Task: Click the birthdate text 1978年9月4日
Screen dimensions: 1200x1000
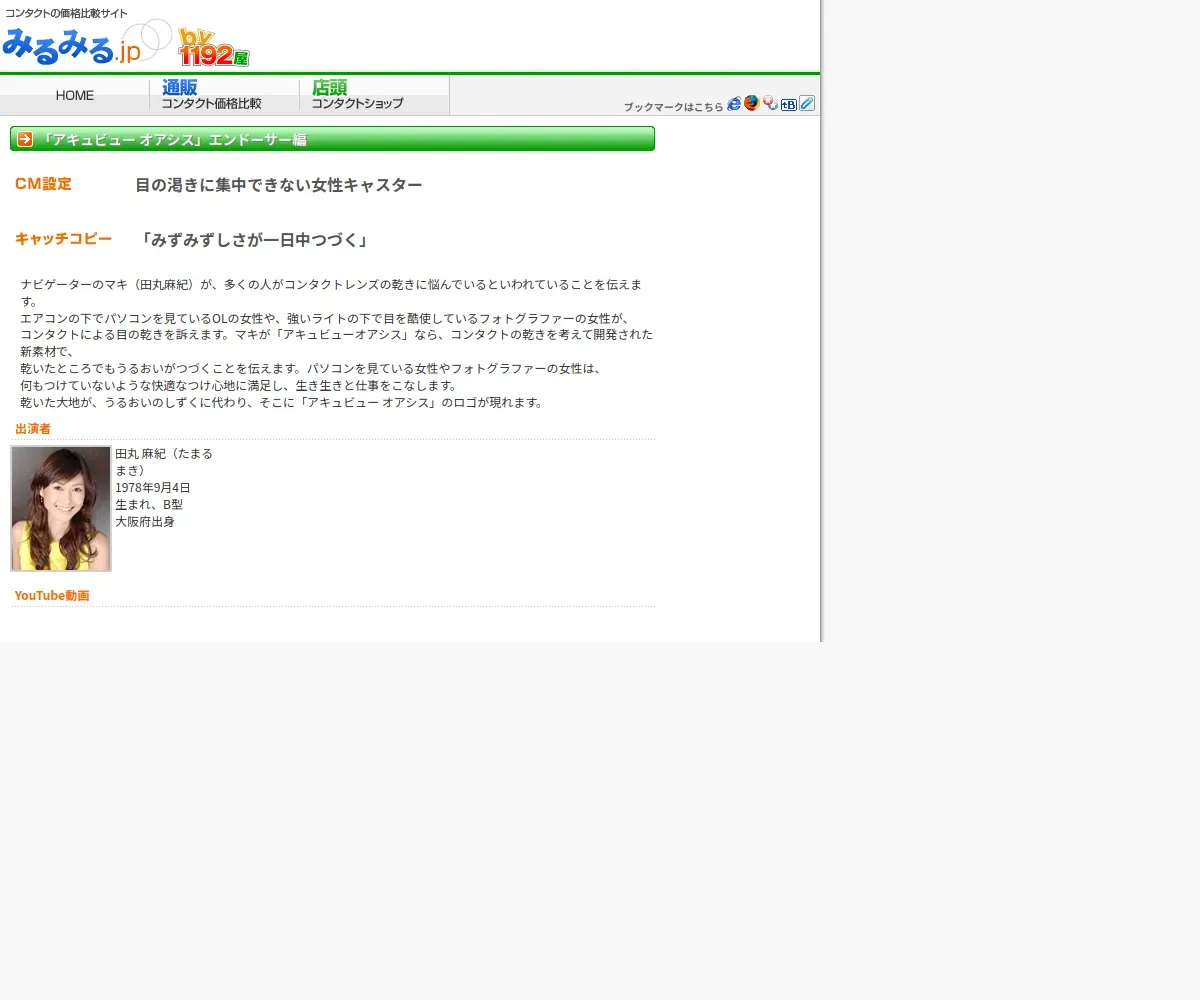Action: click(x=153, y=488)
